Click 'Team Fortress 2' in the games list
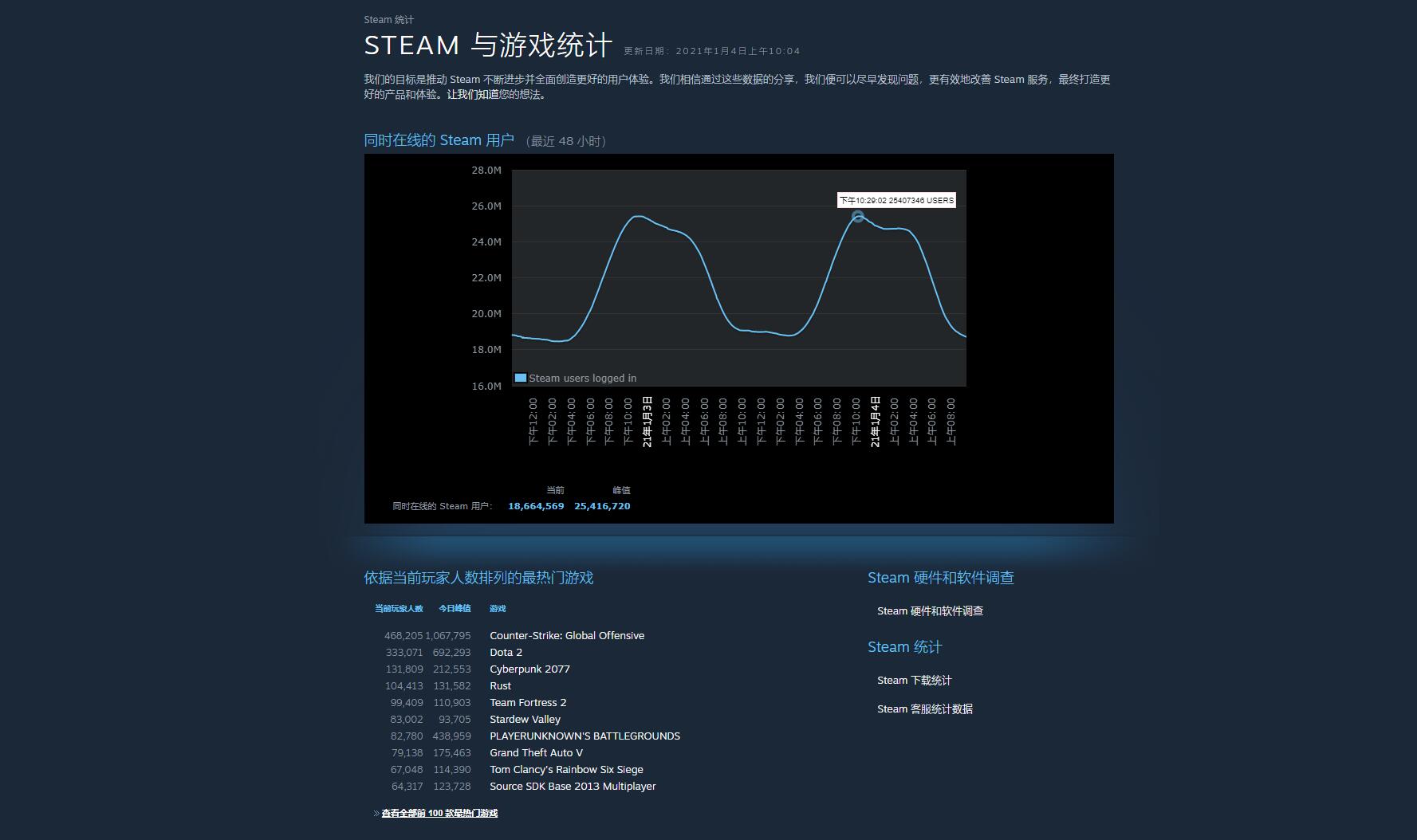Screen dimensions: 1417x840 pyautogui.click(x=528, y=702)
